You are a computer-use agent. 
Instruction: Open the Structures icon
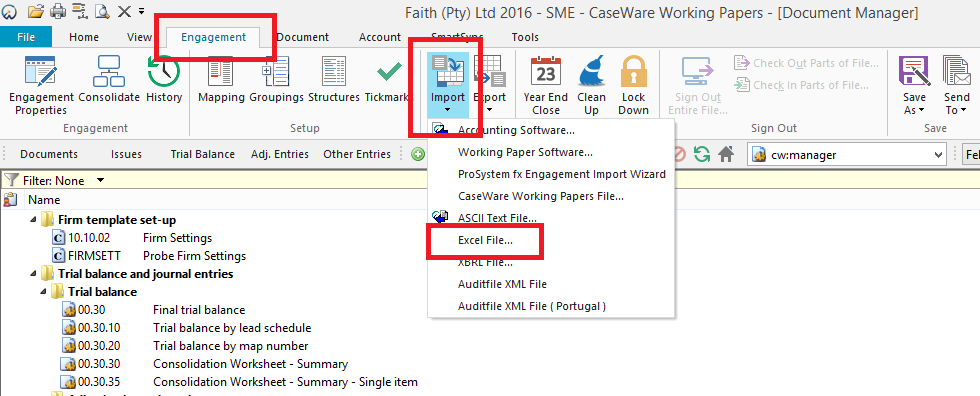334,72
